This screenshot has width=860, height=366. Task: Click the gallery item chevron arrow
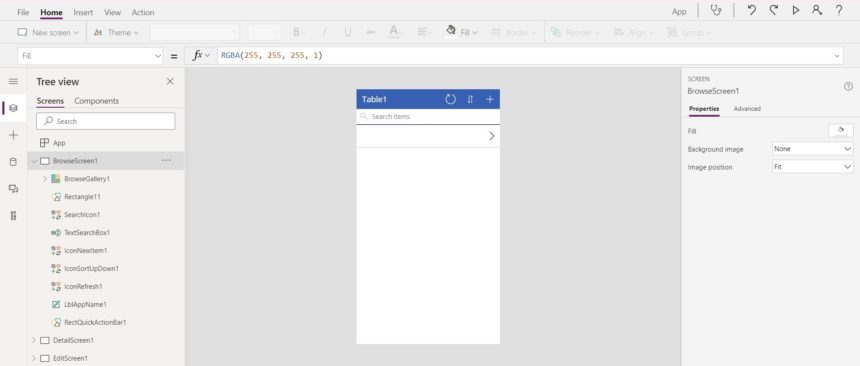click(x=491, y=136)
